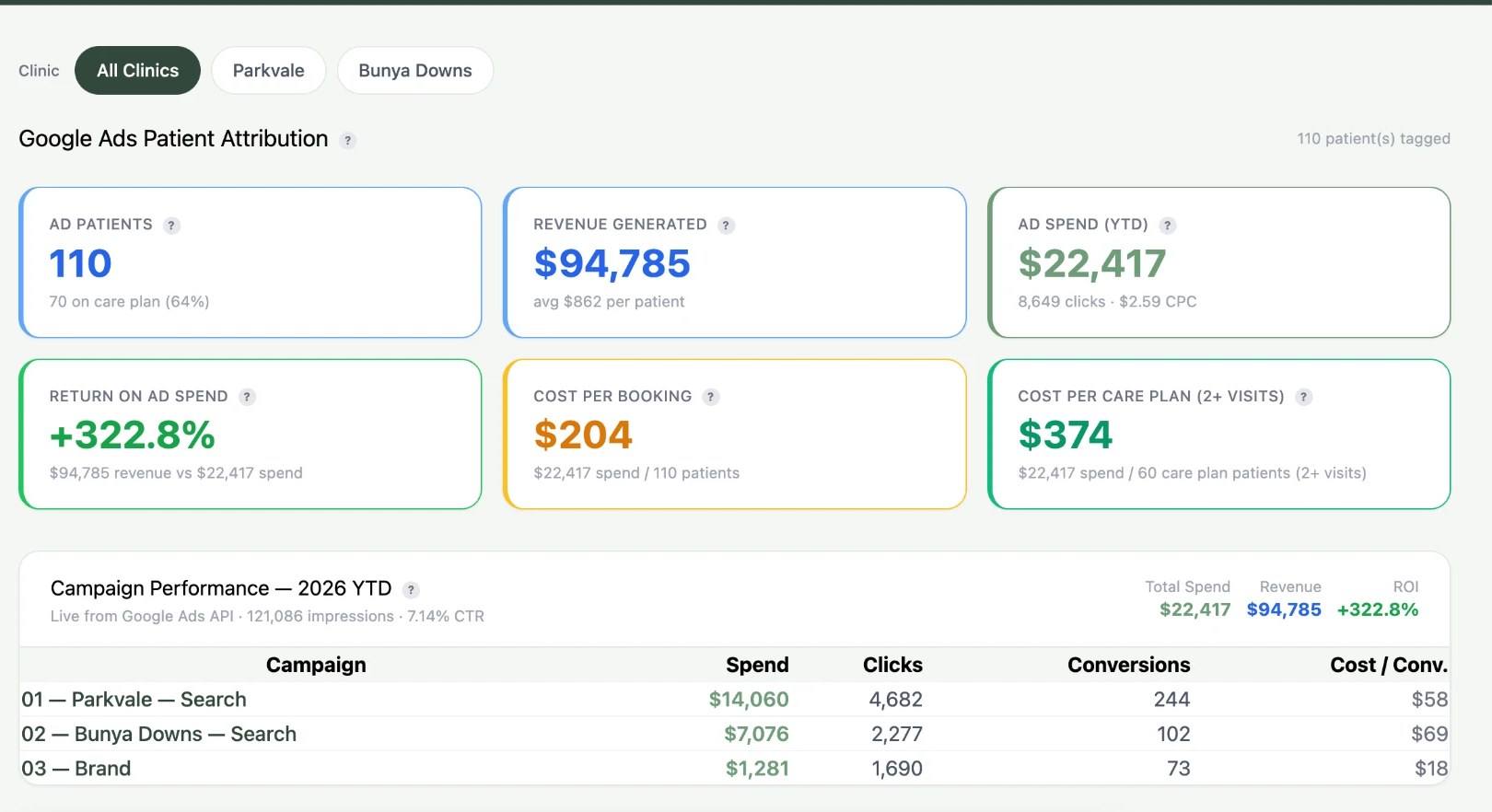Click the +322.8% return on ad spend value
Image resolution: width=1492 pixels, height=812 pixels.
132,435
